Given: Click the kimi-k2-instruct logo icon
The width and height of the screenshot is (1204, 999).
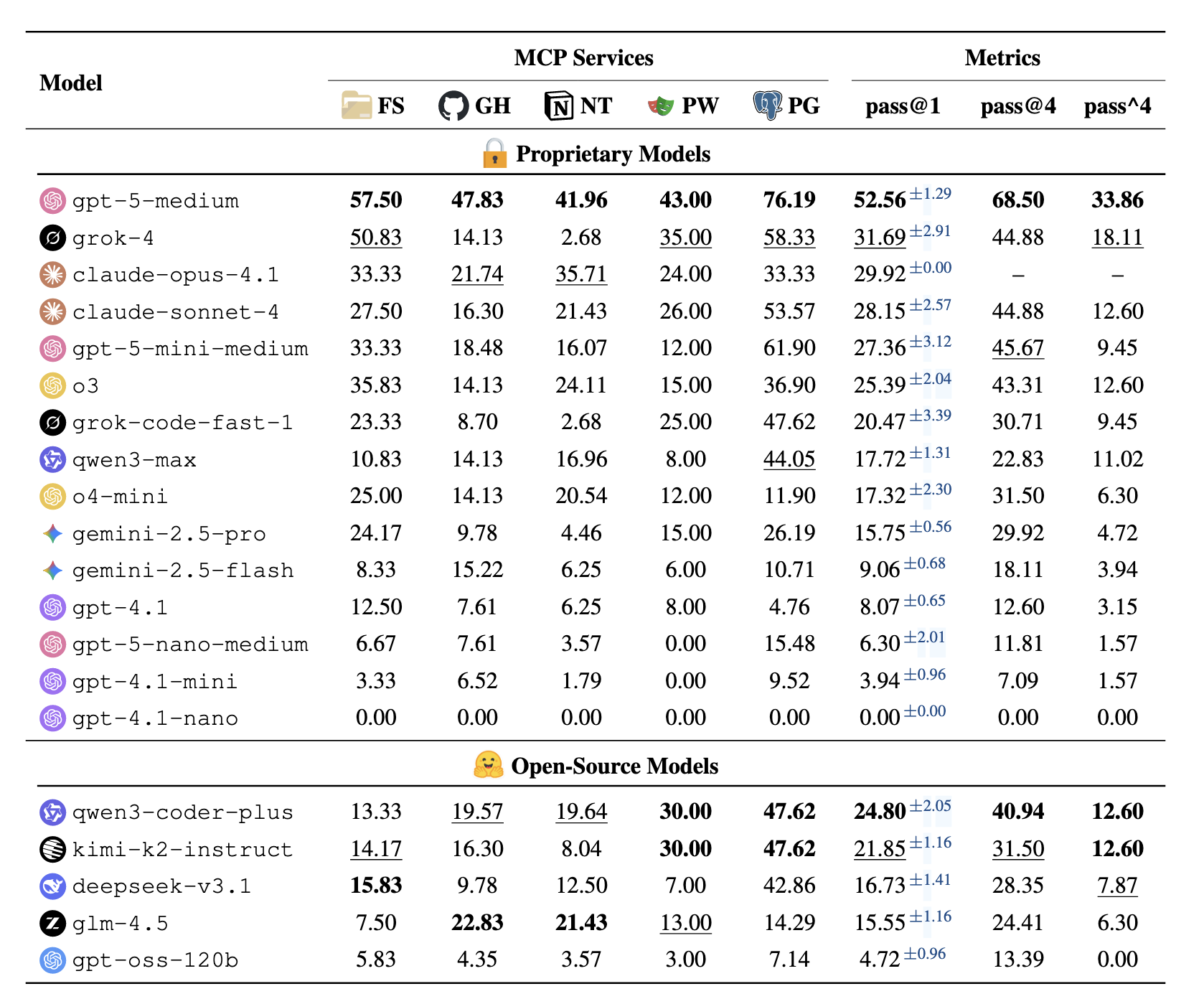Looking at the screenshot, I should point(52,849).
